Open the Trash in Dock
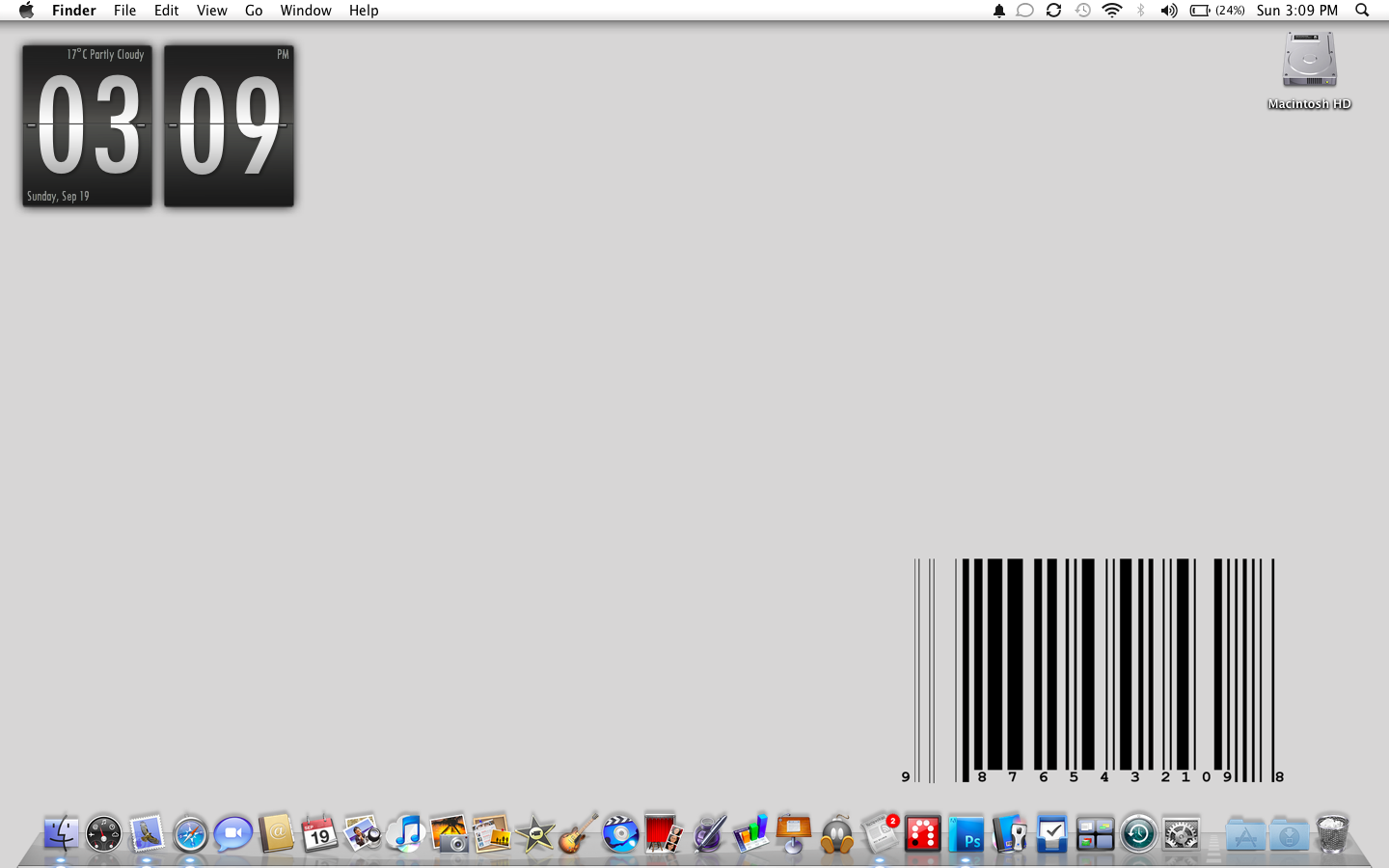The width and height of the screenshot is (1389, 868). 1332,833
